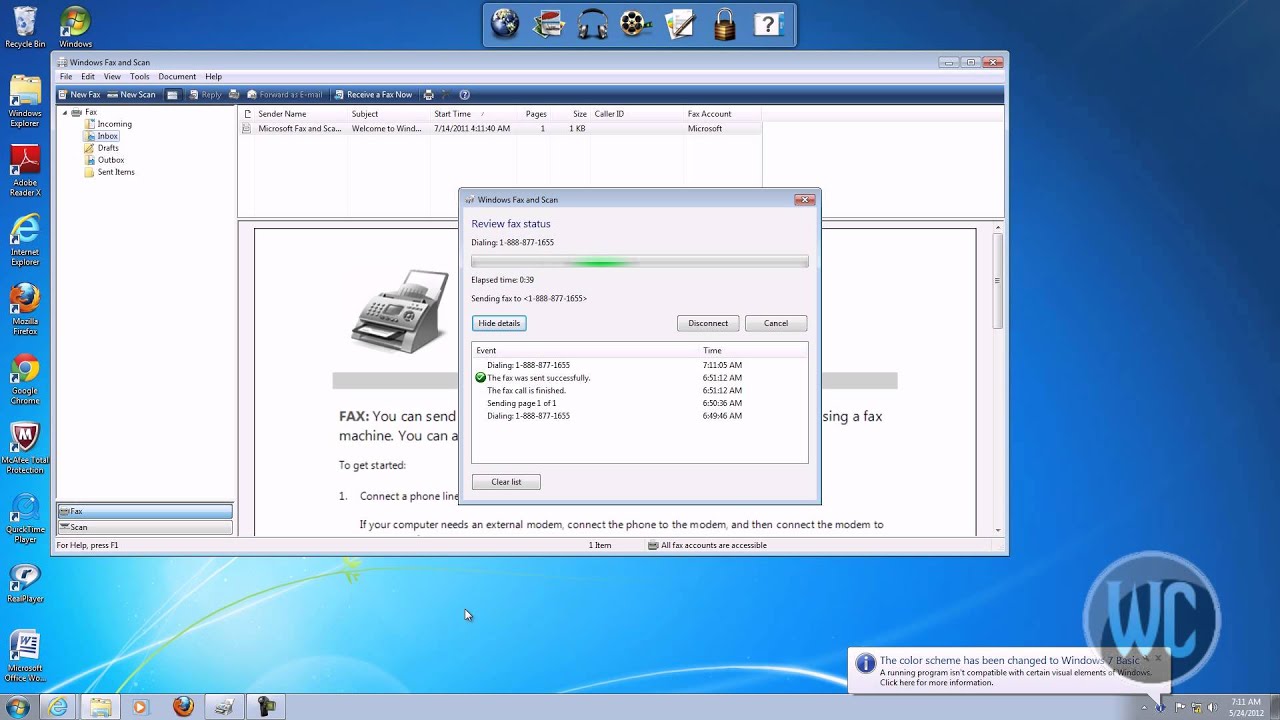Open the Document menu

pos(177,77)
